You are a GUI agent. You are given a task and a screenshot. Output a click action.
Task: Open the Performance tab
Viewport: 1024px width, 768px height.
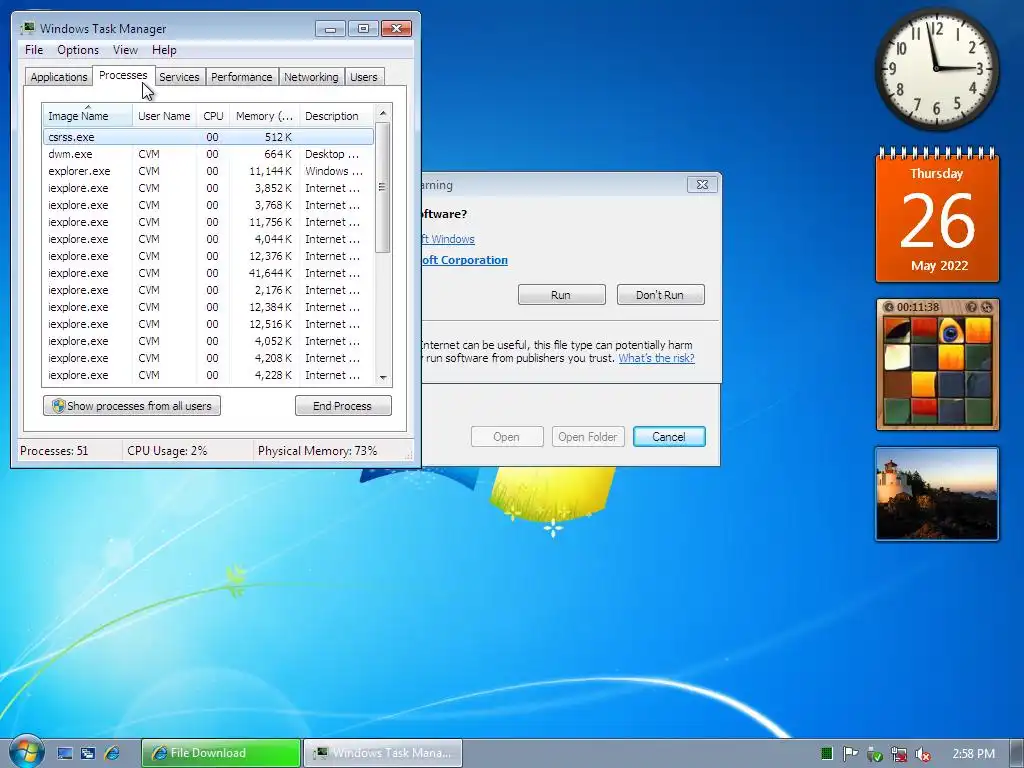[x=241, y=77]
